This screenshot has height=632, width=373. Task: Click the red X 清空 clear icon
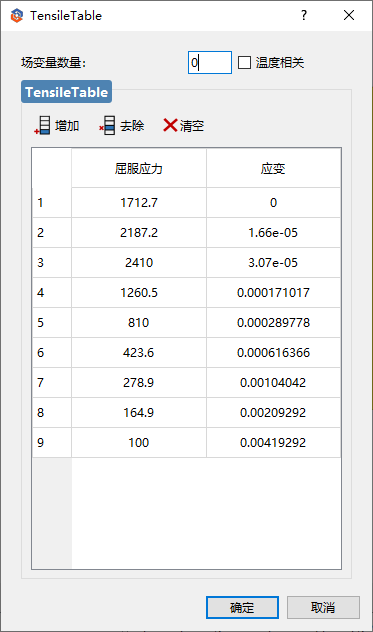pyautogui.click(x=170, y=125)
